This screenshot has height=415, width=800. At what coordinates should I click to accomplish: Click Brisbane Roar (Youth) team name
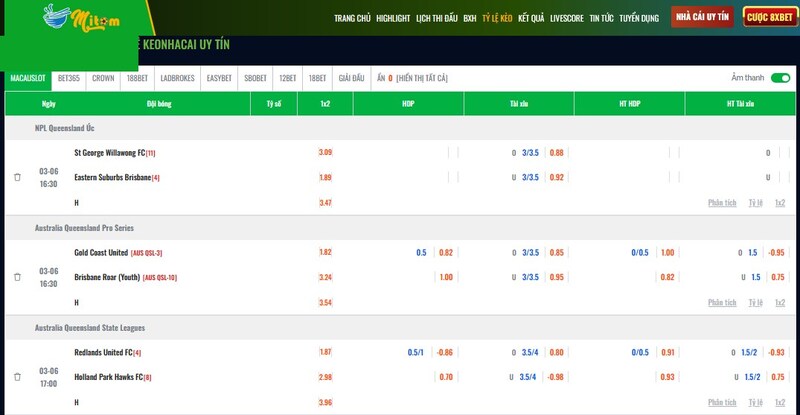click(107, 277)
